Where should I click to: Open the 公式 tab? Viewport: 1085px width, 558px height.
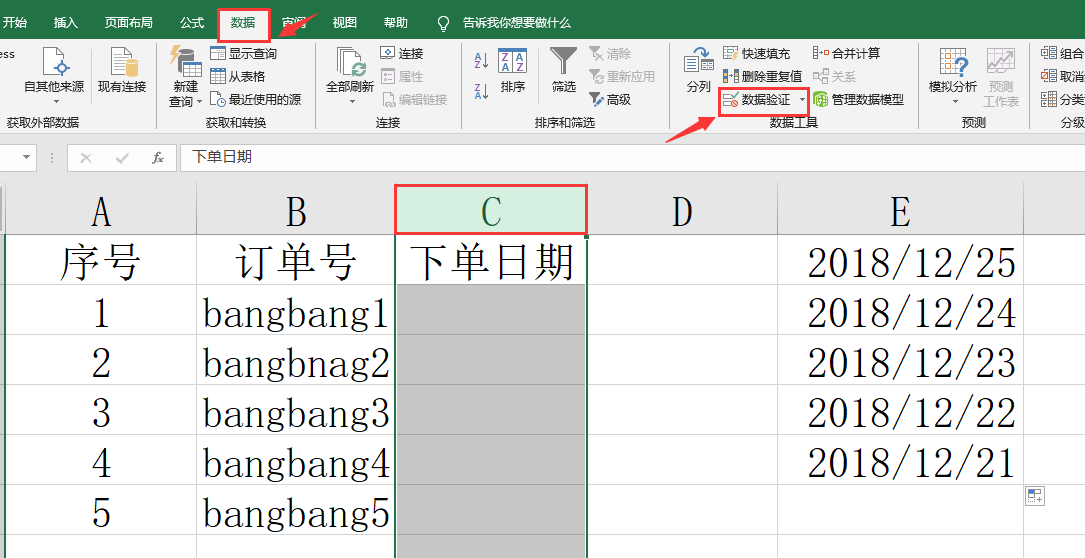[192, 23]
